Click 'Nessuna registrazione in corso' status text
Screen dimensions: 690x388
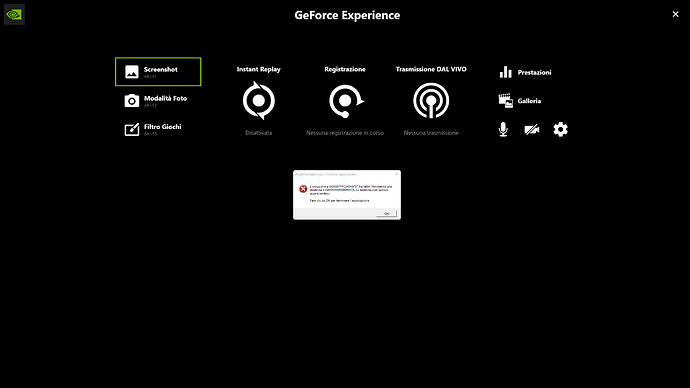(x=345, y=133)
